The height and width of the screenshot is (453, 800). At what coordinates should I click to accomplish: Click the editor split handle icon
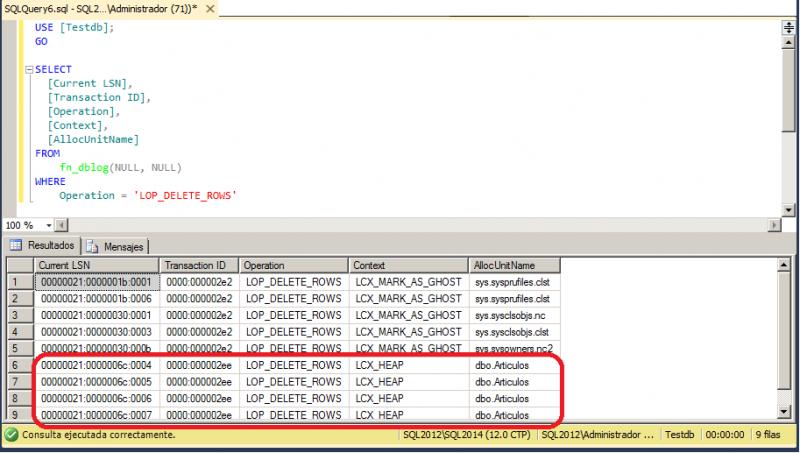tap(789, 28)
